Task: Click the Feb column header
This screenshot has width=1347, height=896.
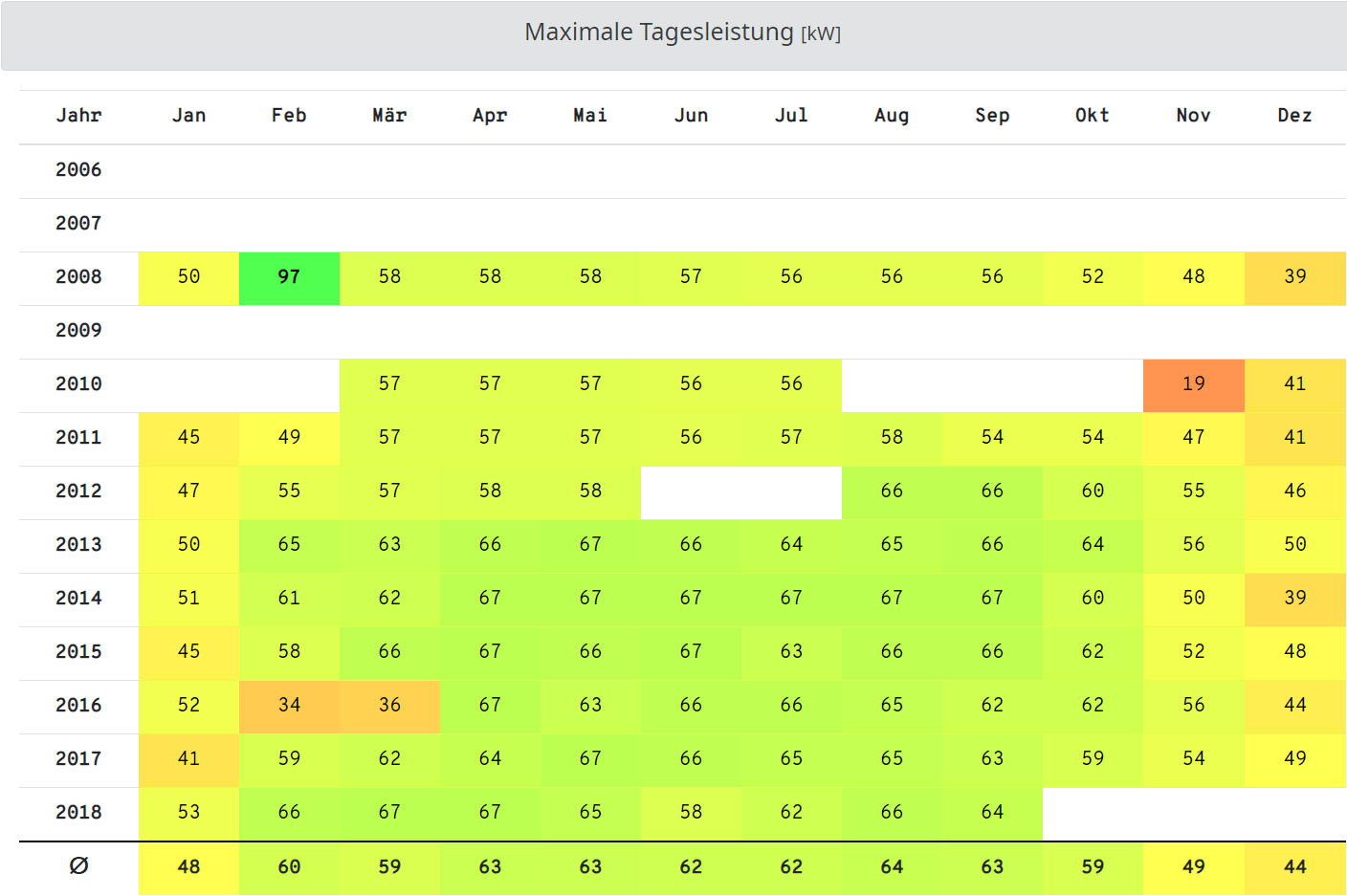Action: tap(289, 116)
